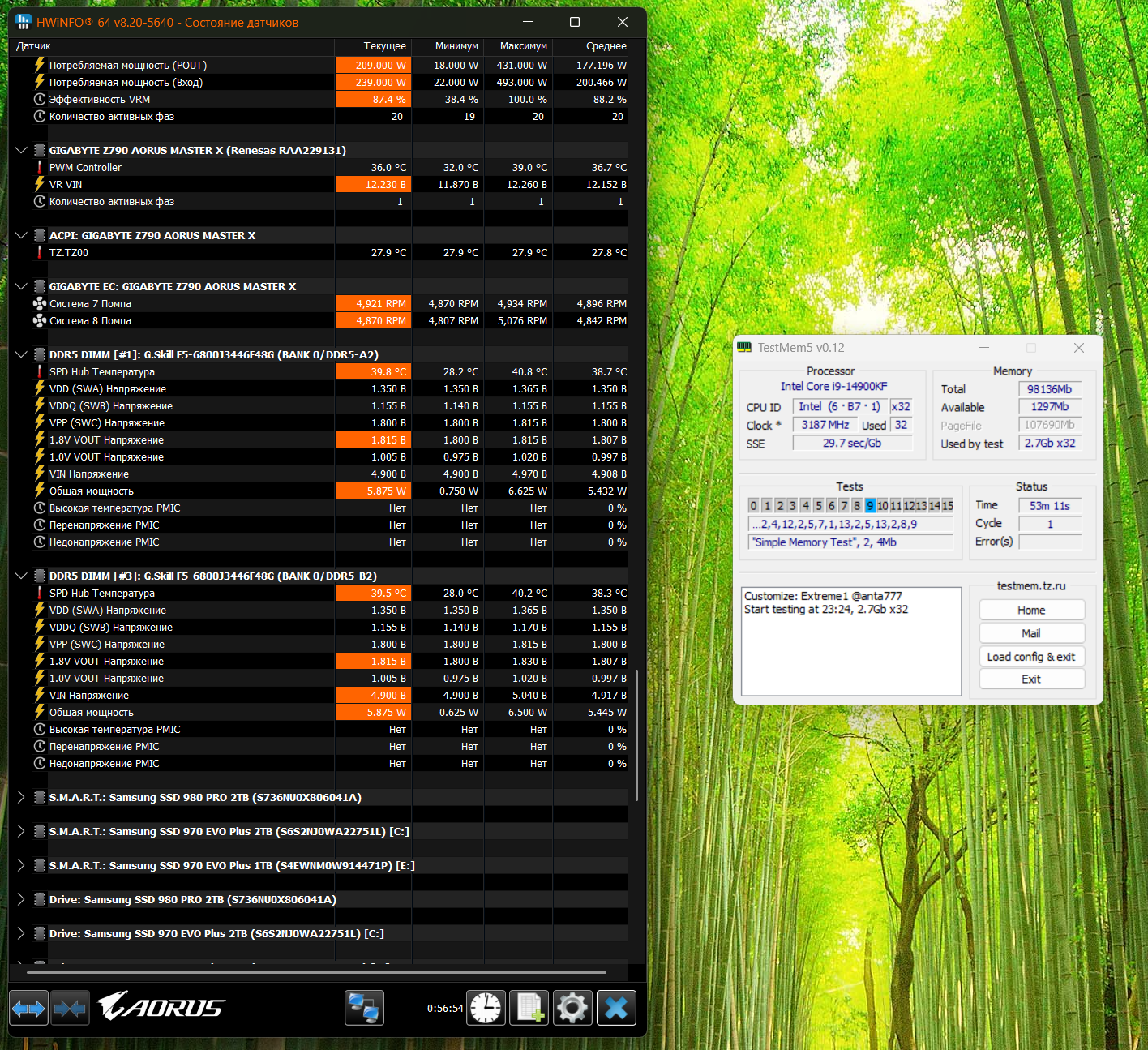This screenshot has width=1148, height=1050.
Task: Click the current value 209.000 W
Action: click(x=373, y=65)
